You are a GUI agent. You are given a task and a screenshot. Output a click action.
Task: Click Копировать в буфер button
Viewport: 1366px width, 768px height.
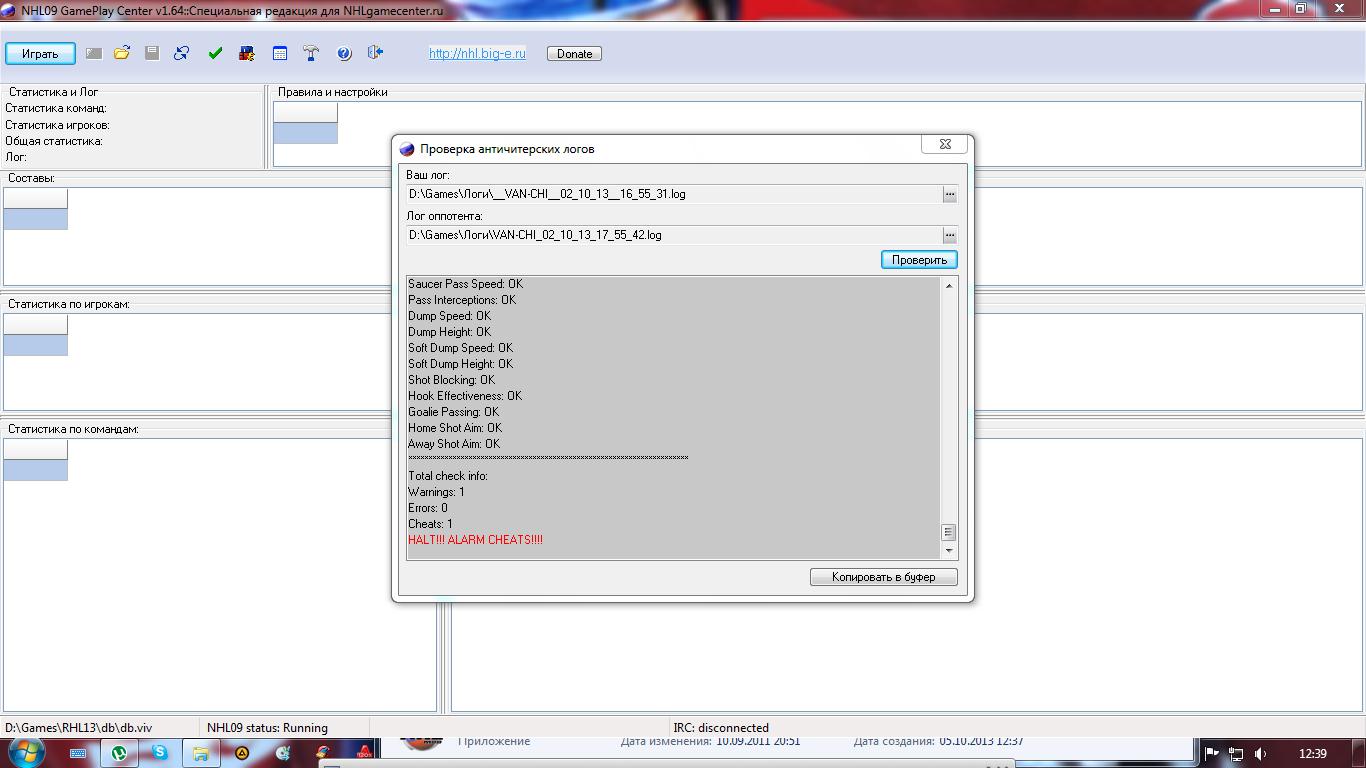884,577
